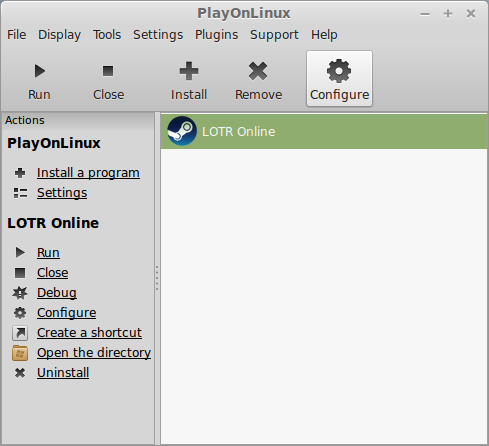Open the Display menu
Viewport: 489px width, 446px height.
coord(59,35)
